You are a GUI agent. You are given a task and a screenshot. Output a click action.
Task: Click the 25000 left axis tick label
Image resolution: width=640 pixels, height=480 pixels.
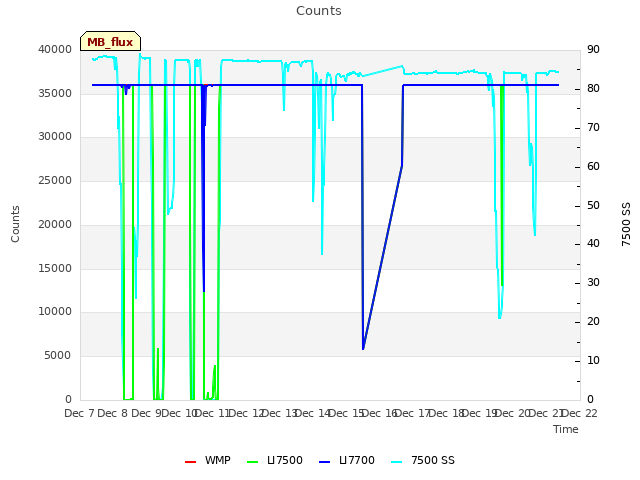click(x=55, y=180)
